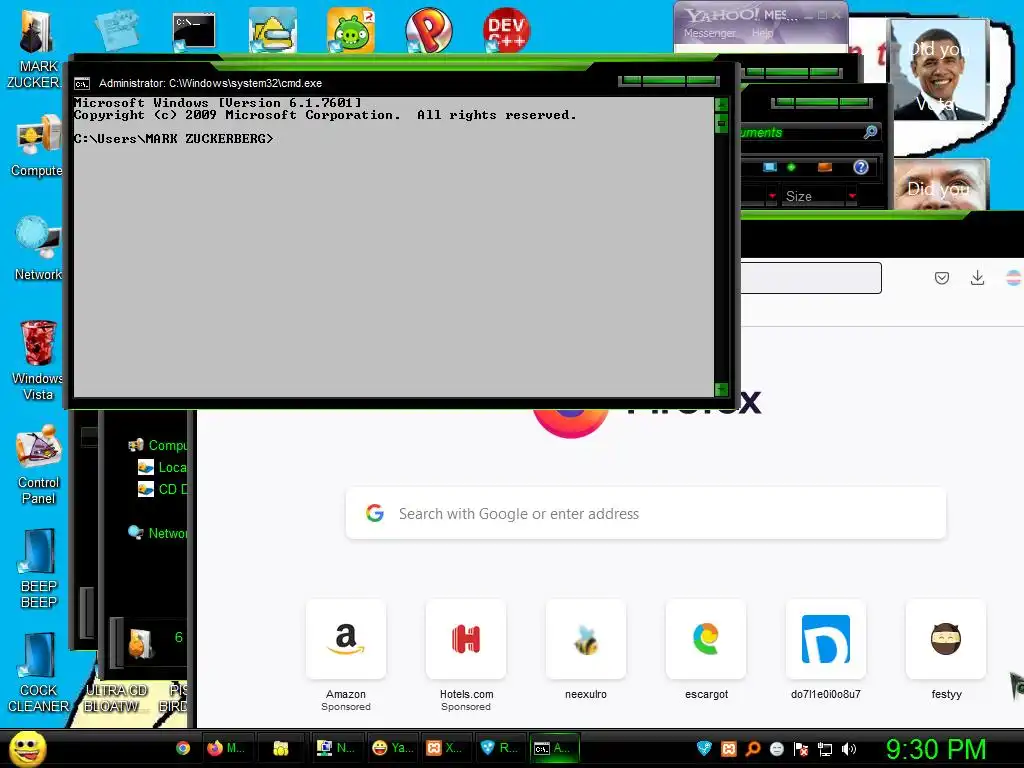Click the green dot icon in explorer toolbar
This screenshot has height=768, width=1024.
point(792,167)
